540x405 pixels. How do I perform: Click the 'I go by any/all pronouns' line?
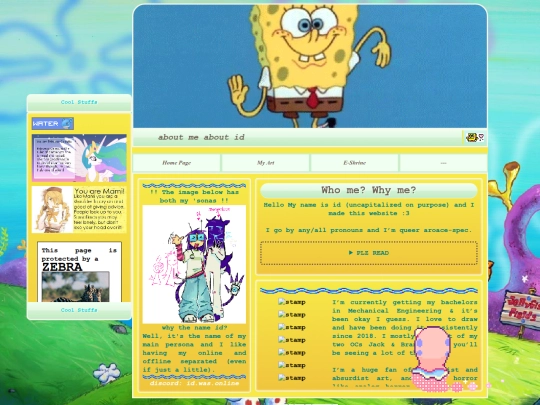pyautogui.click(x=369, y=230)
